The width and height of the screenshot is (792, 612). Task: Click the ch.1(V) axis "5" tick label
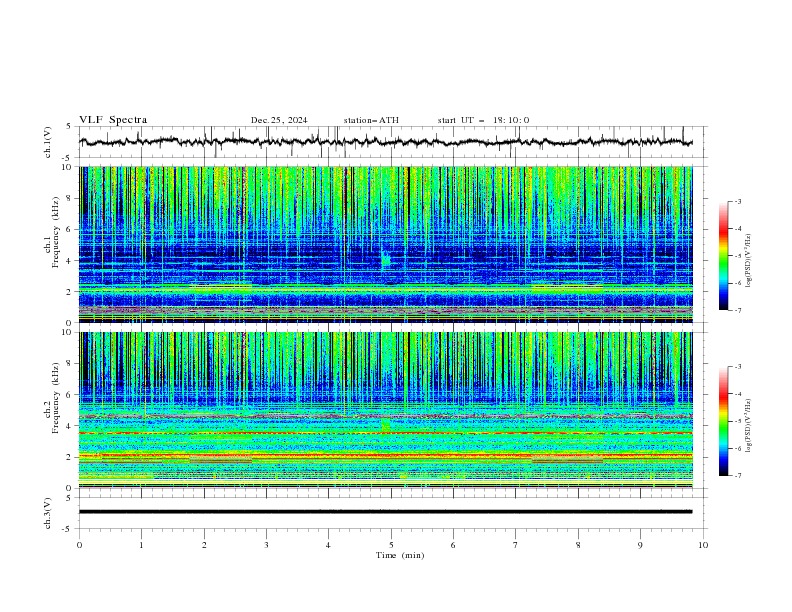click(69, 127)
